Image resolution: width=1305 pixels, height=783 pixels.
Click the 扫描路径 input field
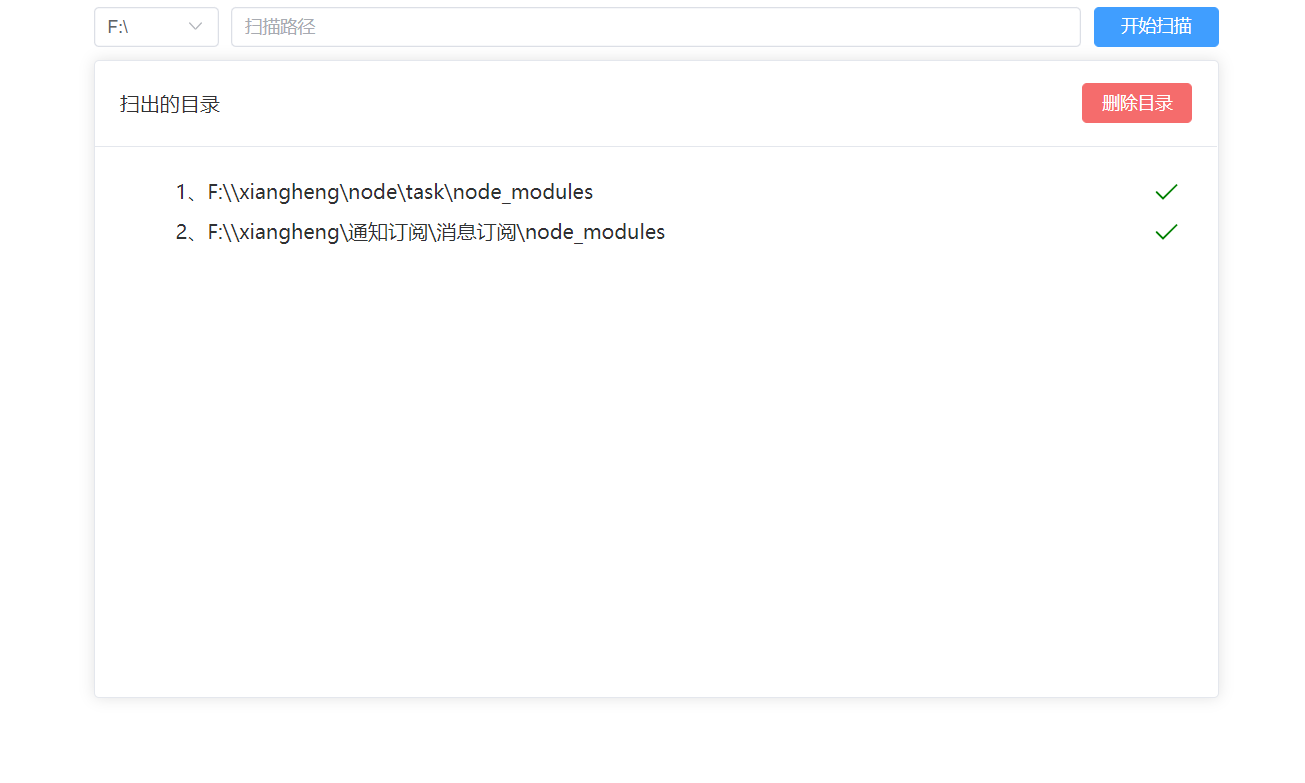pyautogui.click(x=655, y=27)
